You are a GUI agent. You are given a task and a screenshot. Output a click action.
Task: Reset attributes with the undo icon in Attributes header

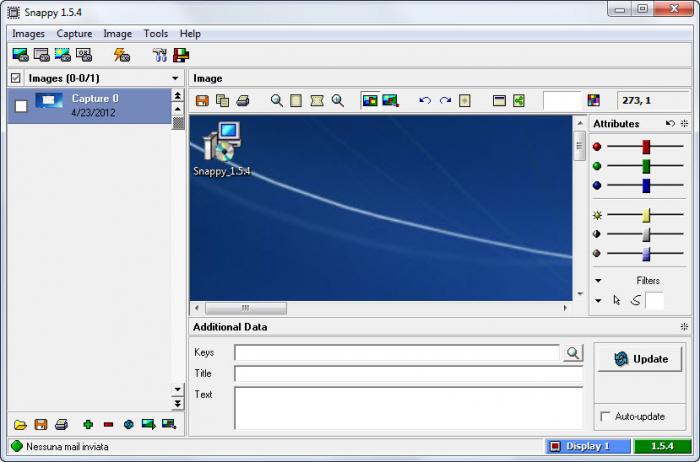click(670, 124)
